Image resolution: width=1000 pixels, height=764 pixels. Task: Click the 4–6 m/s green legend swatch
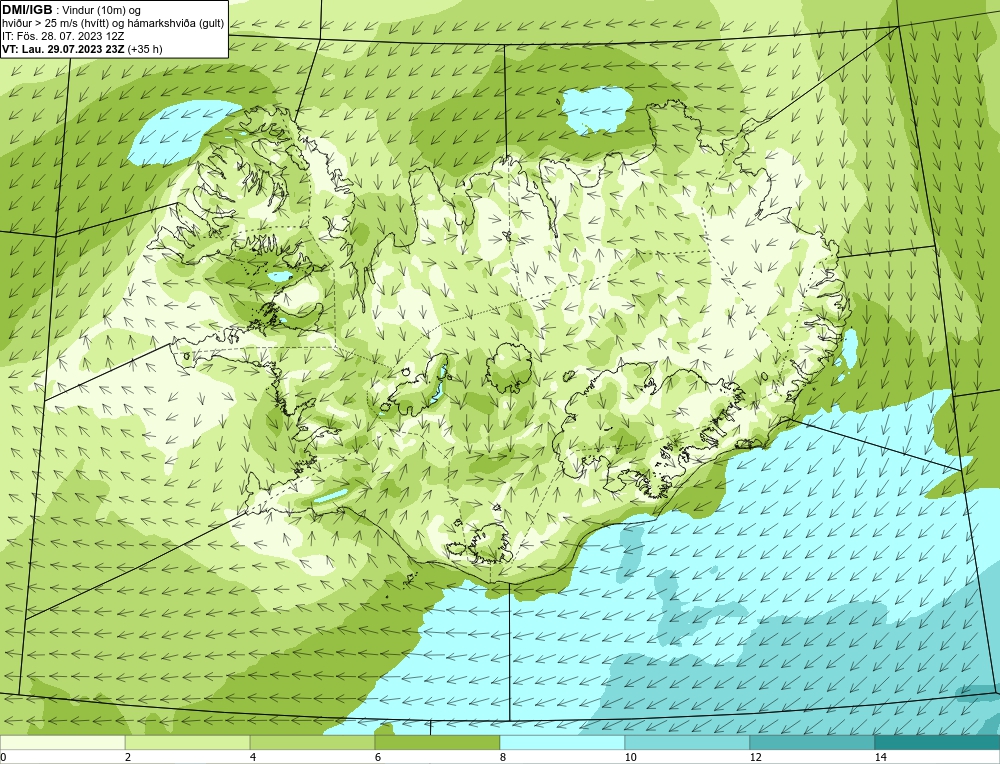coord(312,742)
